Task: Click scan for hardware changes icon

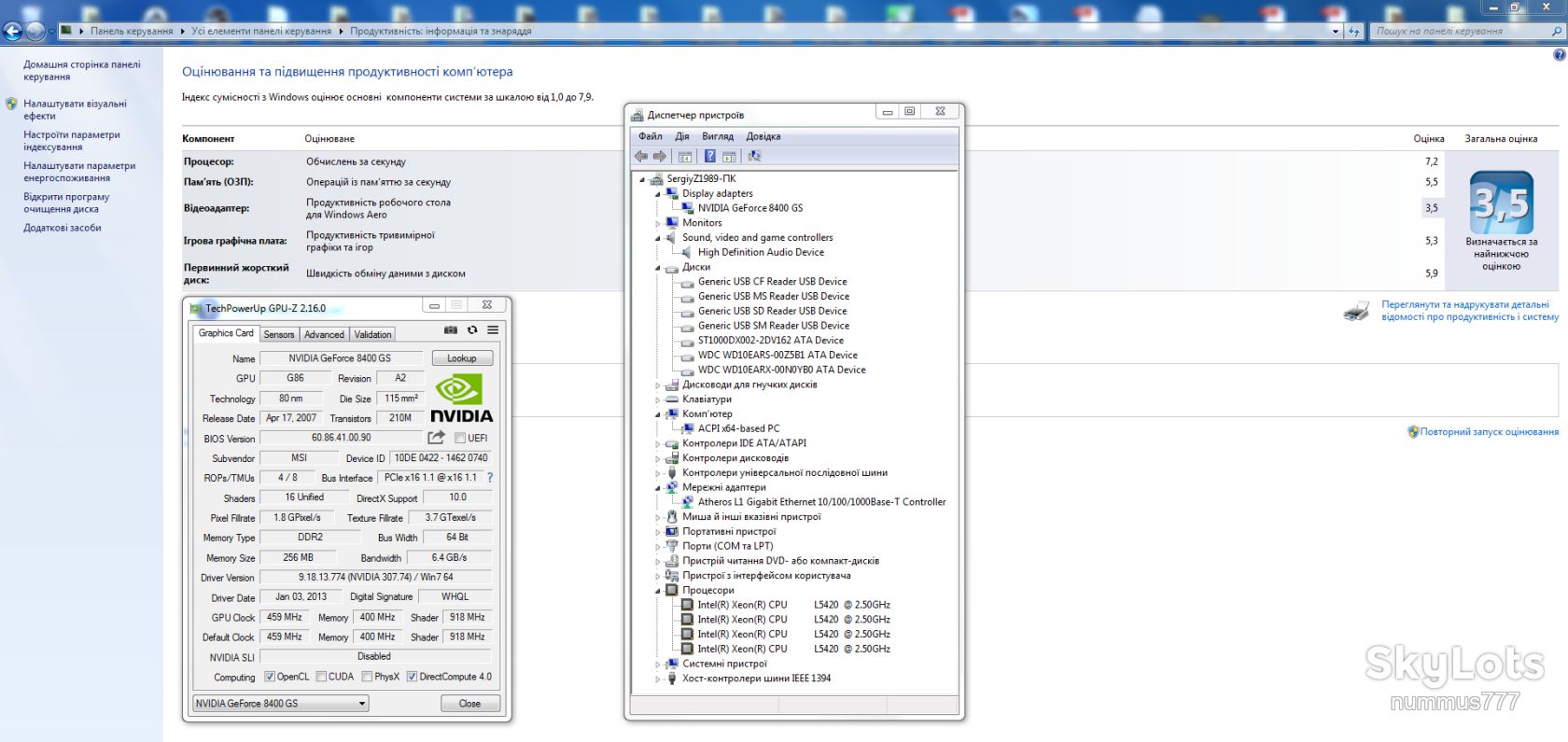Action: pyautogui.click(x=754, y=156)
